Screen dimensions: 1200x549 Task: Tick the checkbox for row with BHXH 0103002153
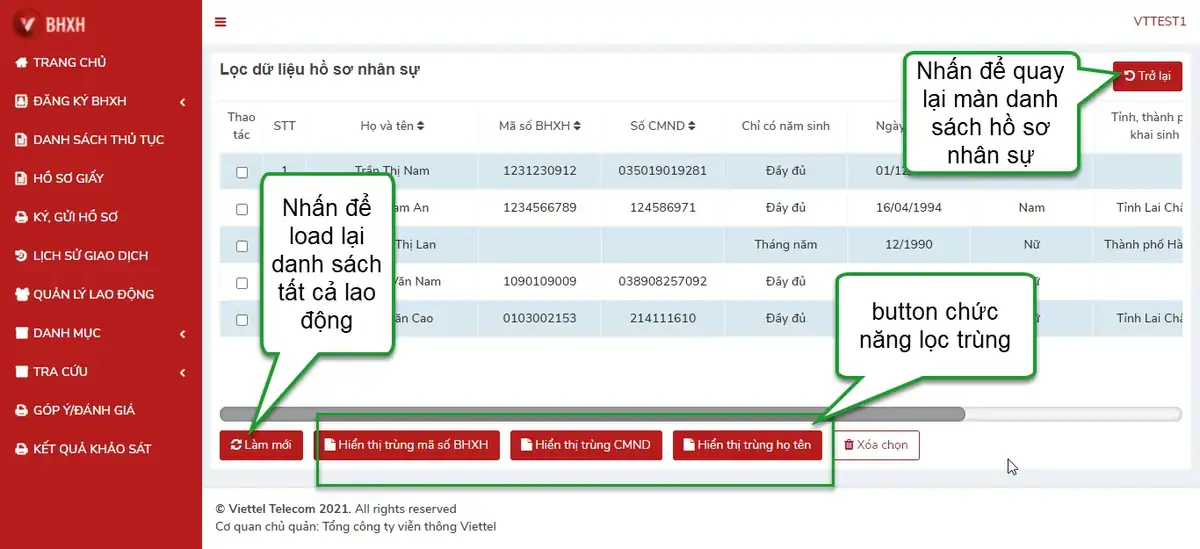pos(242,320)
